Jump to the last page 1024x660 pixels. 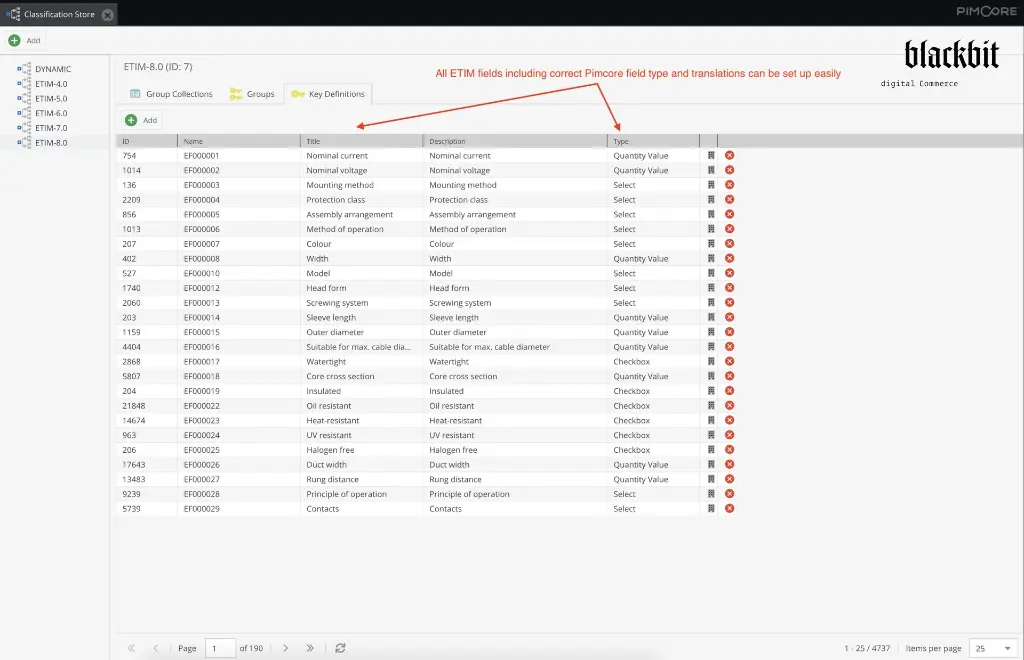310,648
